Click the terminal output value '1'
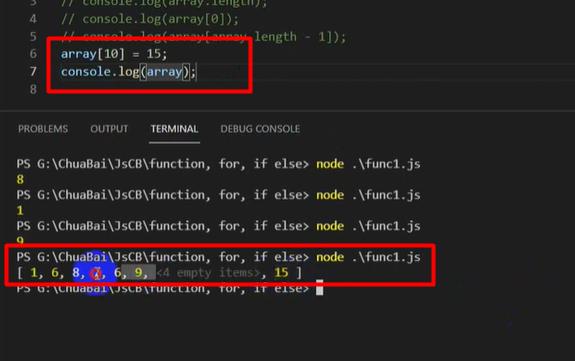The width and height of the screenshot is (575, 361). pos(20,211)
